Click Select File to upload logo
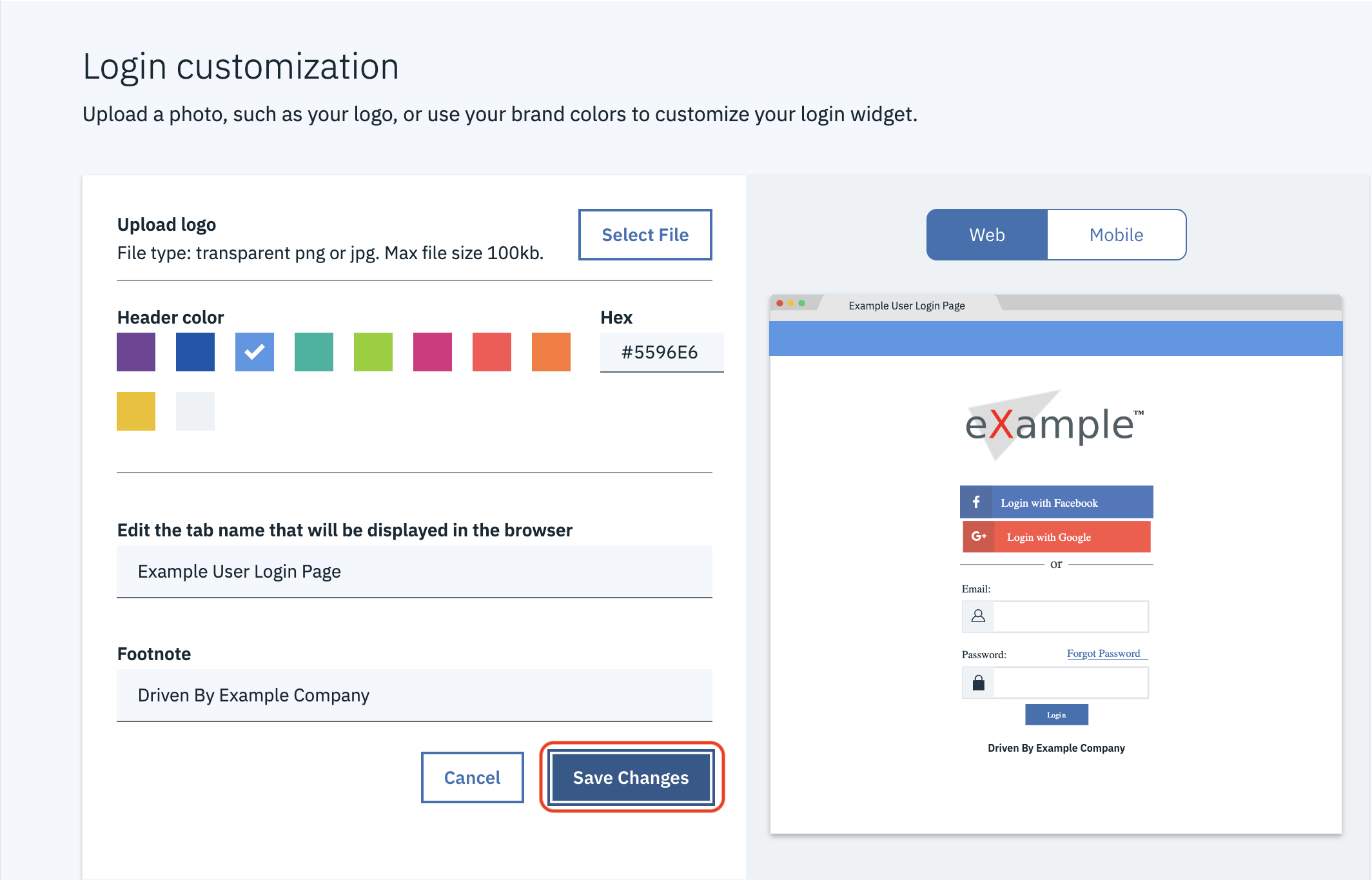Viewport: 1372px width, 880px height. [x=645, y=236]
